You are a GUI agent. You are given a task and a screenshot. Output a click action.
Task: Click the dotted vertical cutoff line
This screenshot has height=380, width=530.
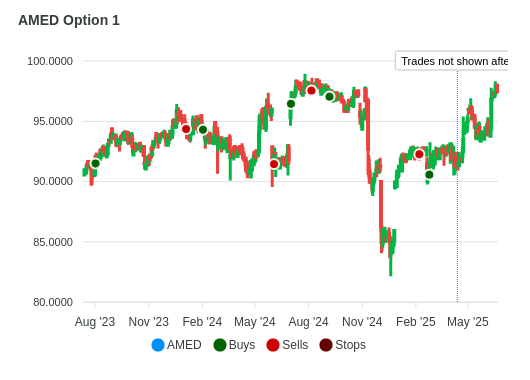pyautogui.click(x=457, y=186)
